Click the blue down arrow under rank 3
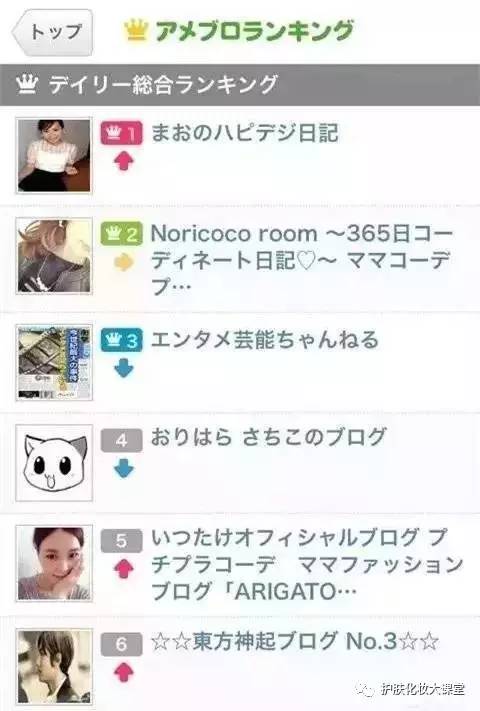The width and height of the screenshot is (480, 711). [124, 368]
